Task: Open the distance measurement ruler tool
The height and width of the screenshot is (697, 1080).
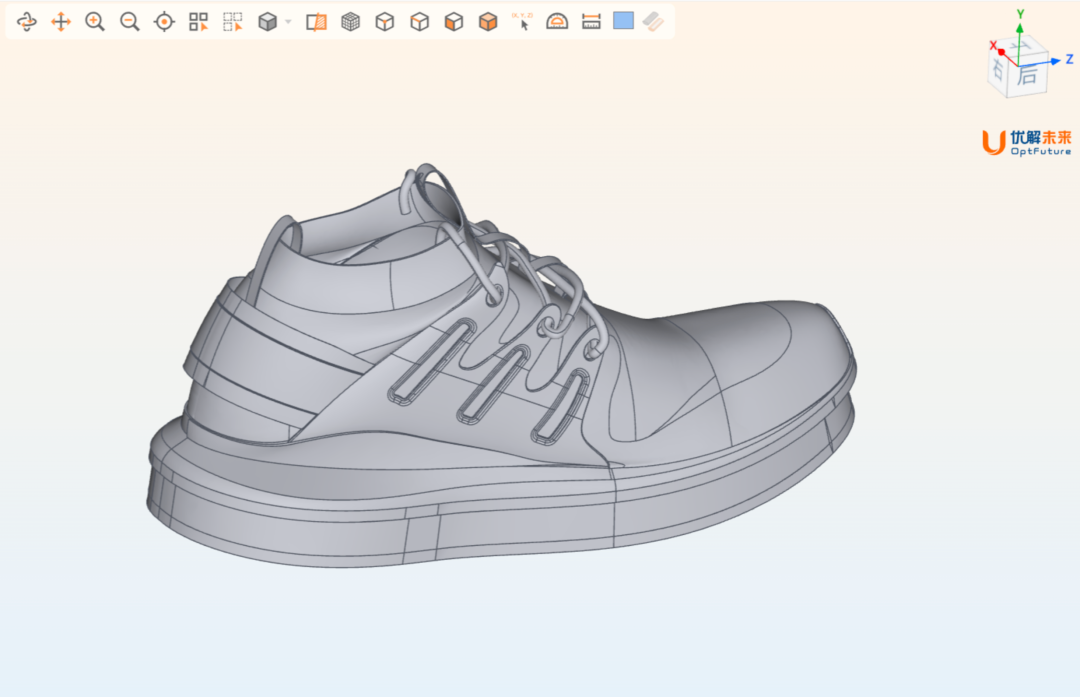Action: click(591, 22)
